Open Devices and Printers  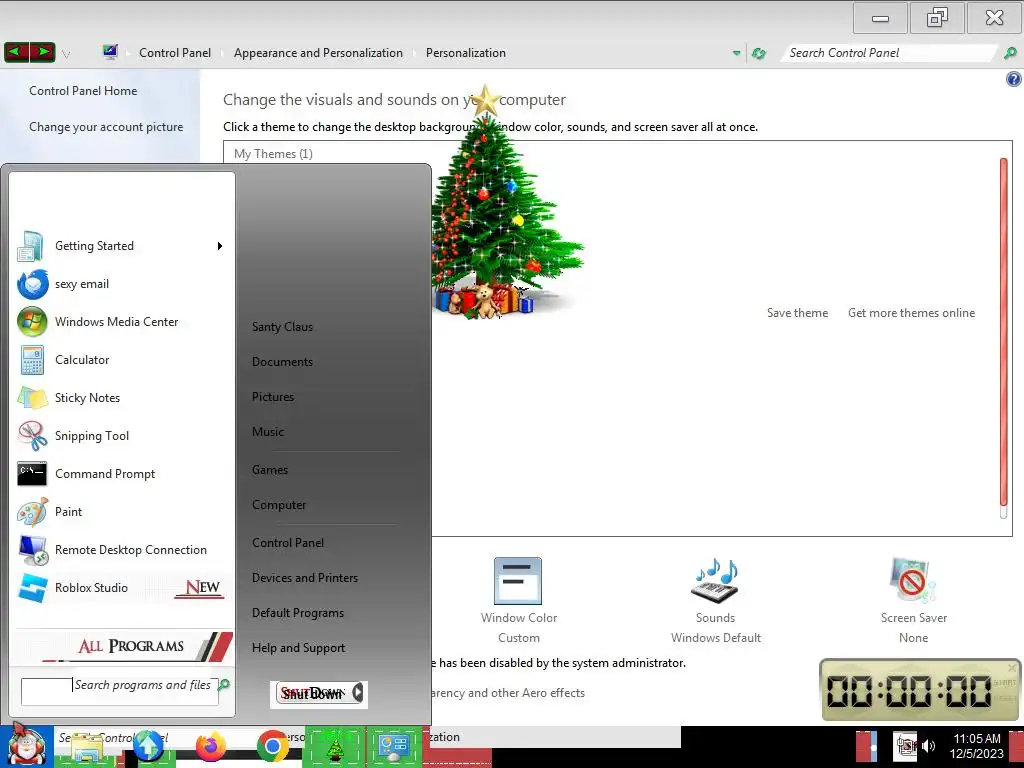pos(305,578)
